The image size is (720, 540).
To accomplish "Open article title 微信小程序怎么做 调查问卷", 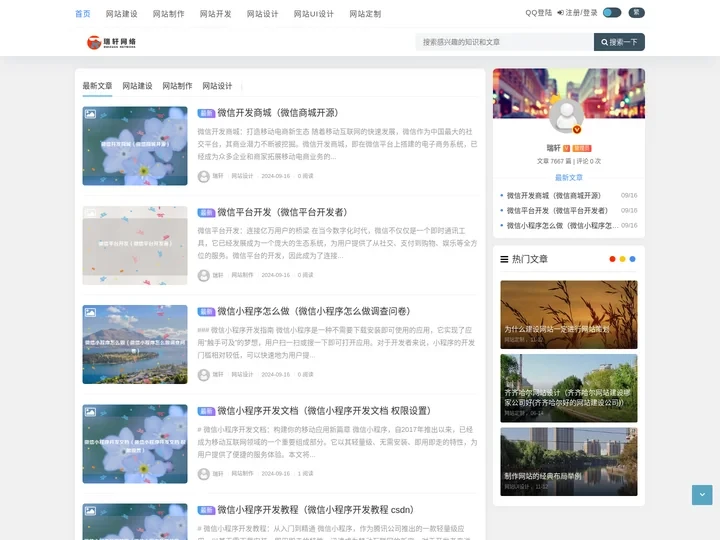I will coord(314,311).
